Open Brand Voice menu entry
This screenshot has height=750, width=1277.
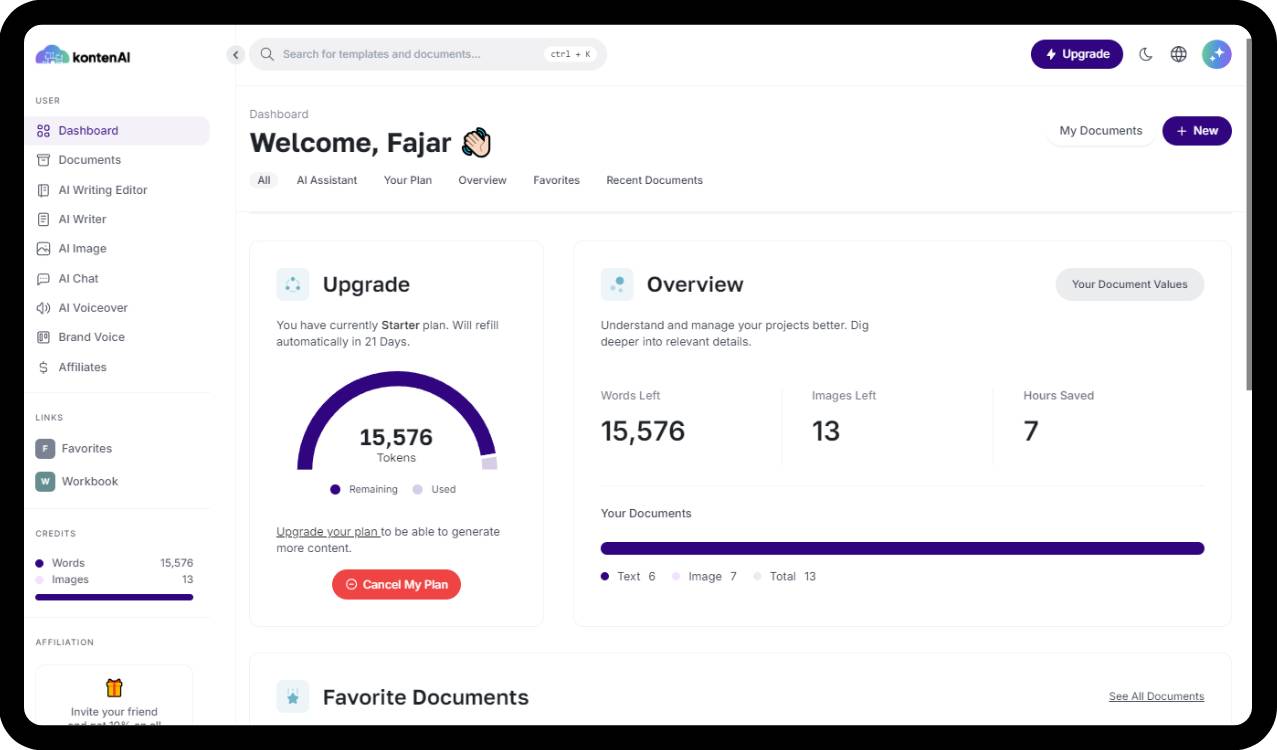click(x=117, y=337)
